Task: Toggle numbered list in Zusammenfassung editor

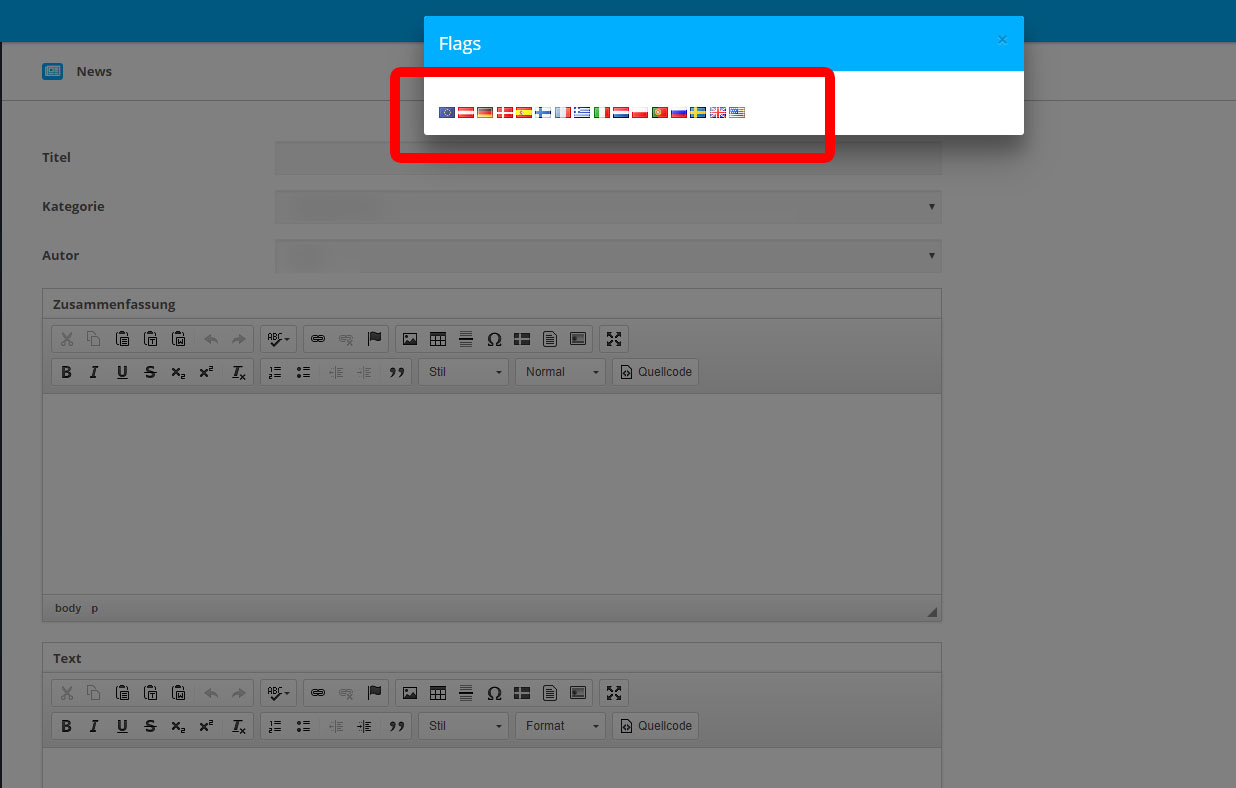Action: tap(275, 372)
